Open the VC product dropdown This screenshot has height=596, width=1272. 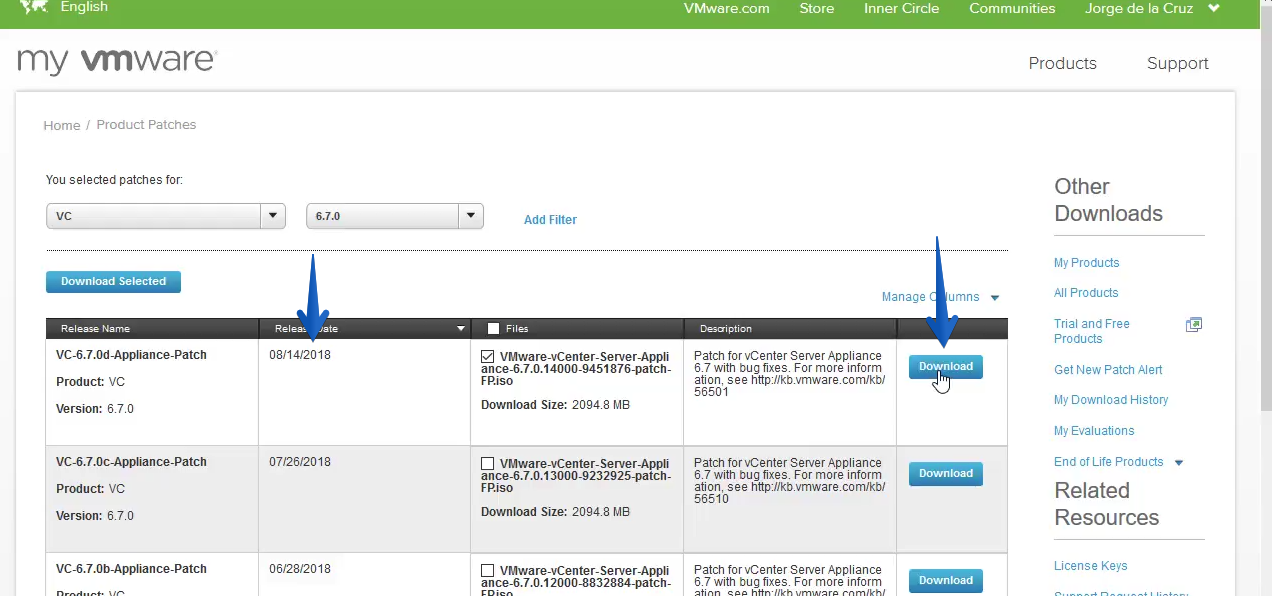coord(166,216)
